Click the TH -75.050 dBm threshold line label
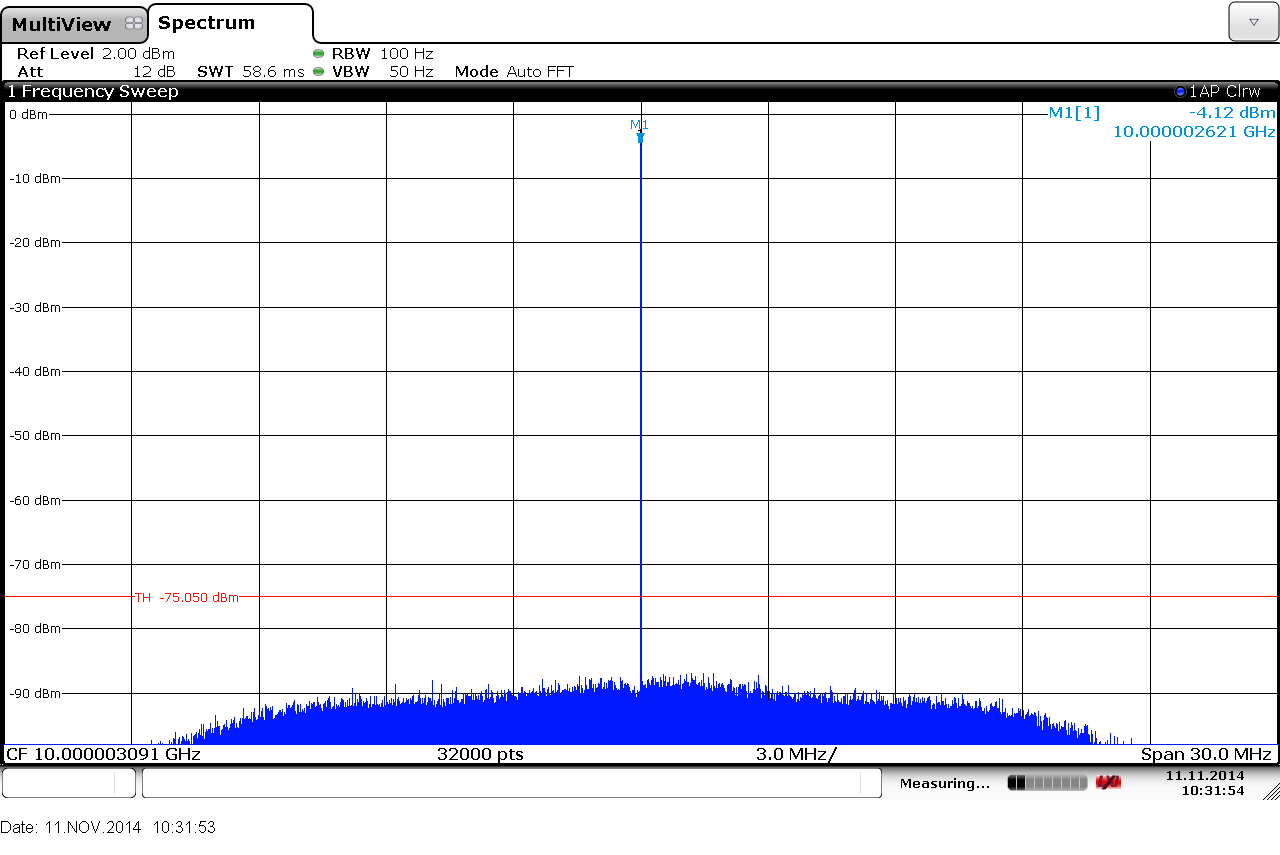 187,597
